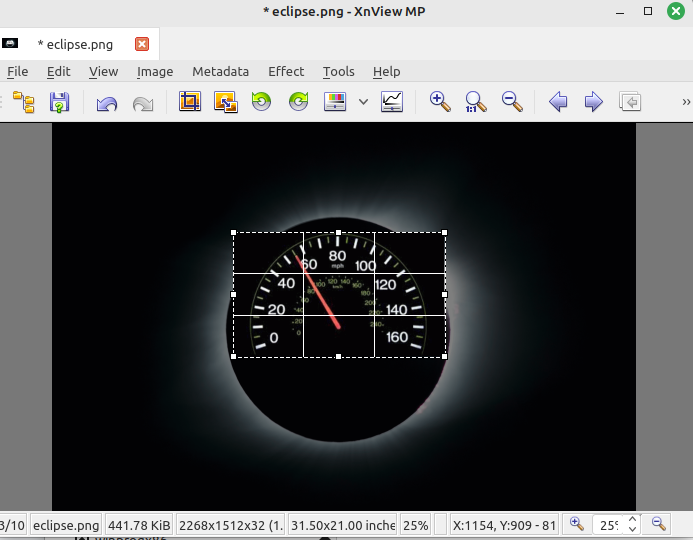Open the File menu
Viewport: 693px width, 540px height.
coord(18,72)
